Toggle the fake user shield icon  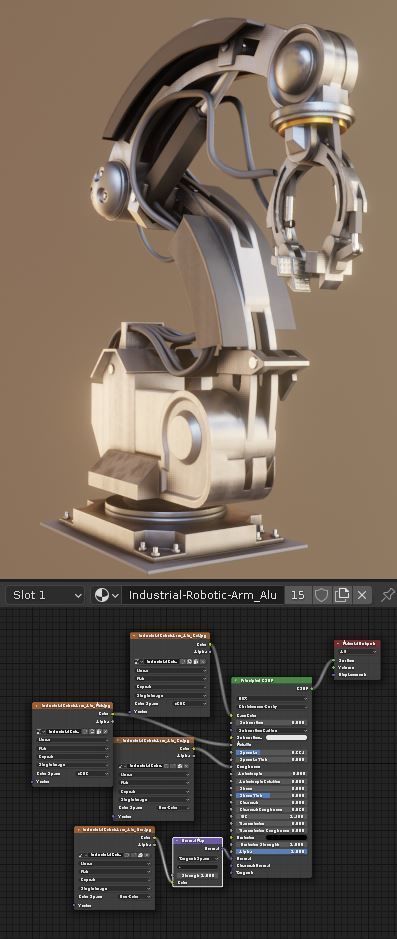(x=322, y=595)
